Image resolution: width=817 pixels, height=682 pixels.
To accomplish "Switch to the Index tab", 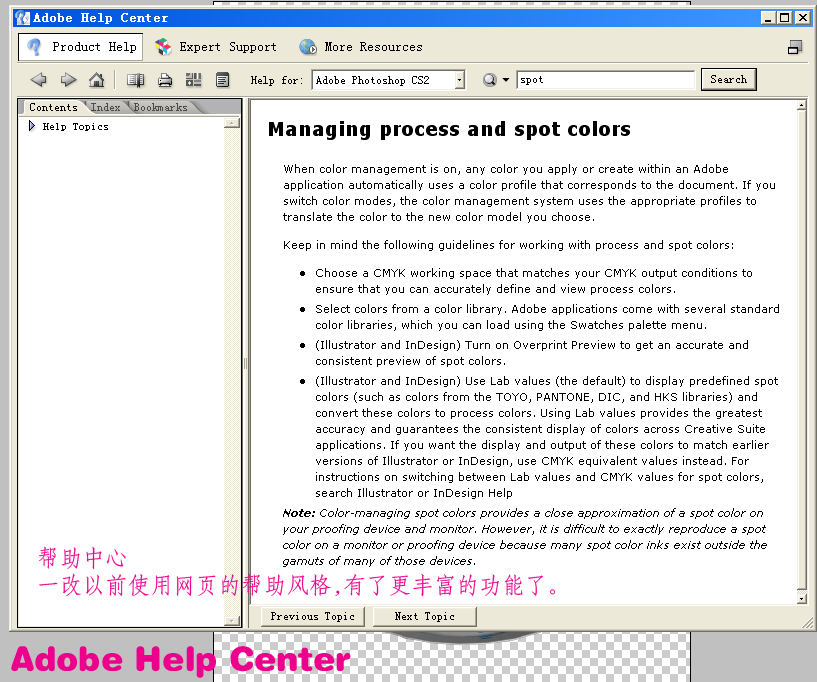I will [105, 107].
